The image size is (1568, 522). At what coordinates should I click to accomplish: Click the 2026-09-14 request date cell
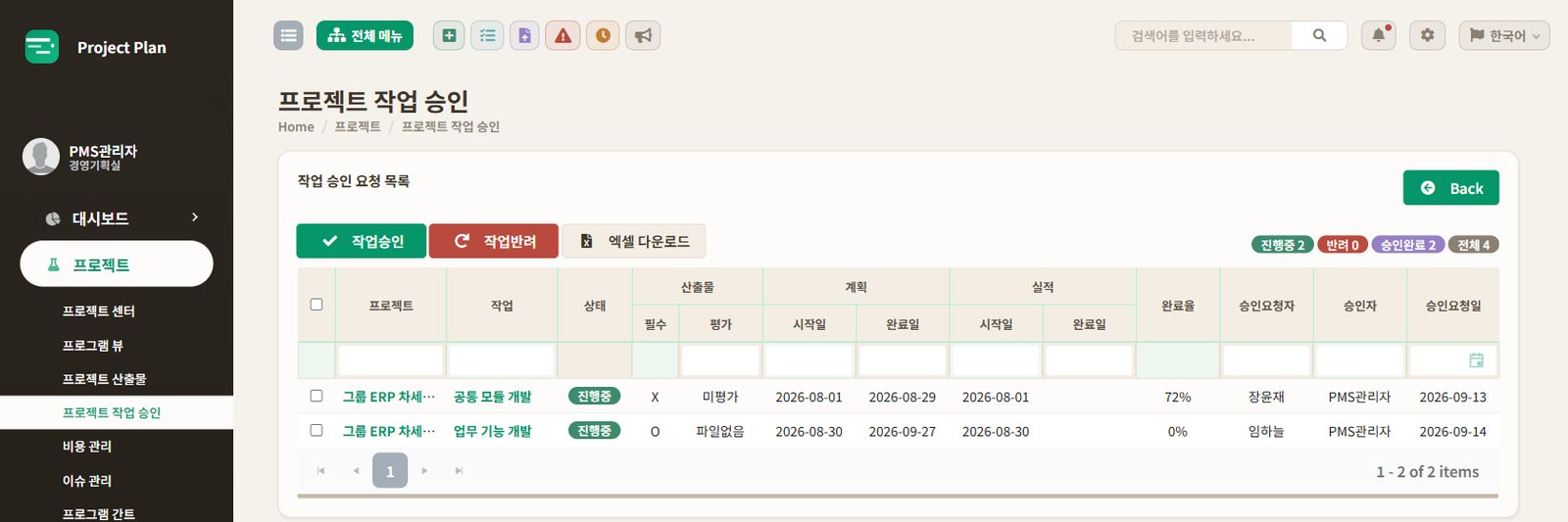[1452, 431]
